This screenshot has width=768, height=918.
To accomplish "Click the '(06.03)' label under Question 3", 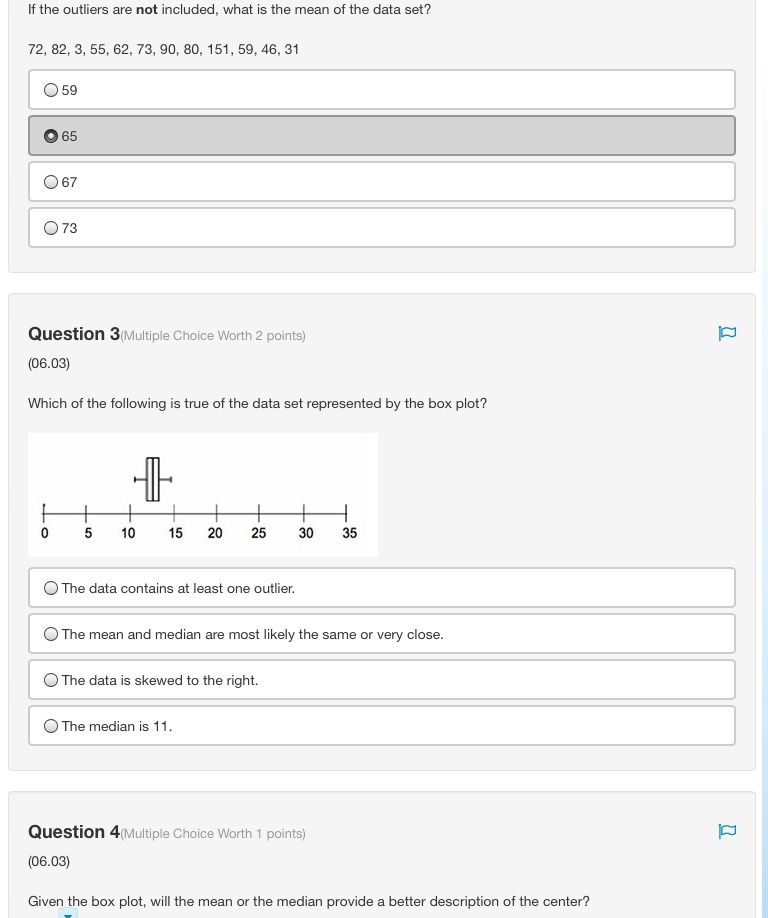I will pos(49,363).
